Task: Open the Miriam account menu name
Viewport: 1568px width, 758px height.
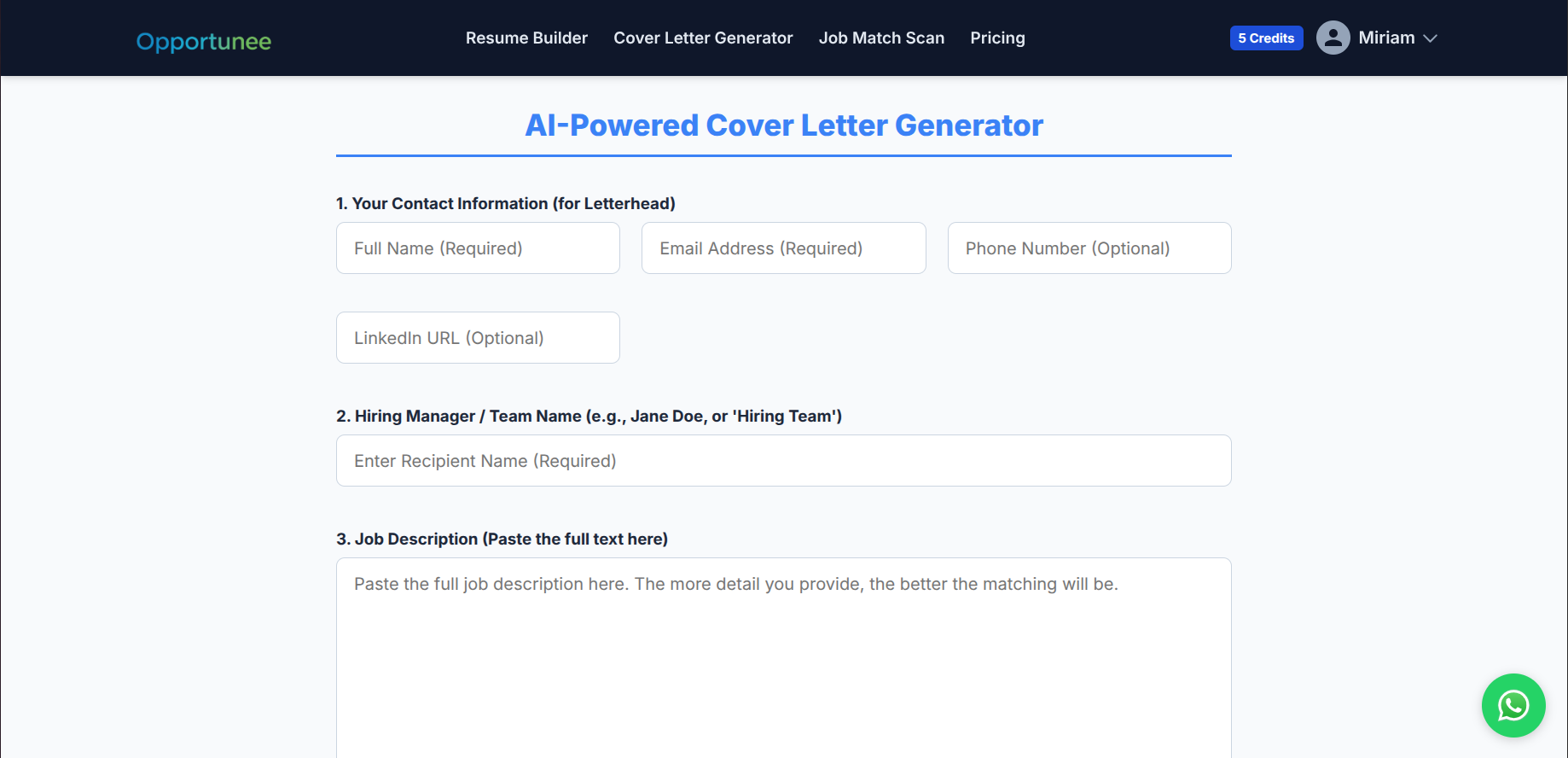Action: pos(1385,38)
